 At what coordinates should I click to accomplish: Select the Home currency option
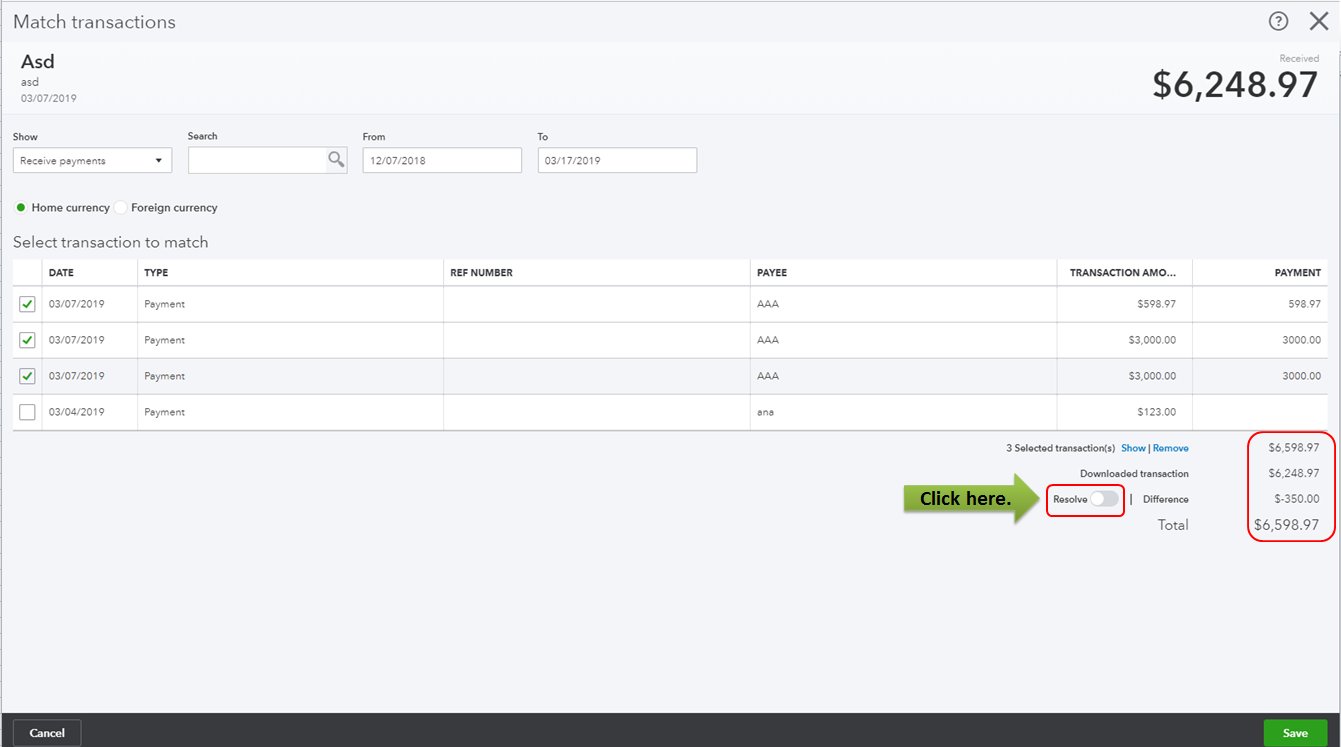[21, 207]
